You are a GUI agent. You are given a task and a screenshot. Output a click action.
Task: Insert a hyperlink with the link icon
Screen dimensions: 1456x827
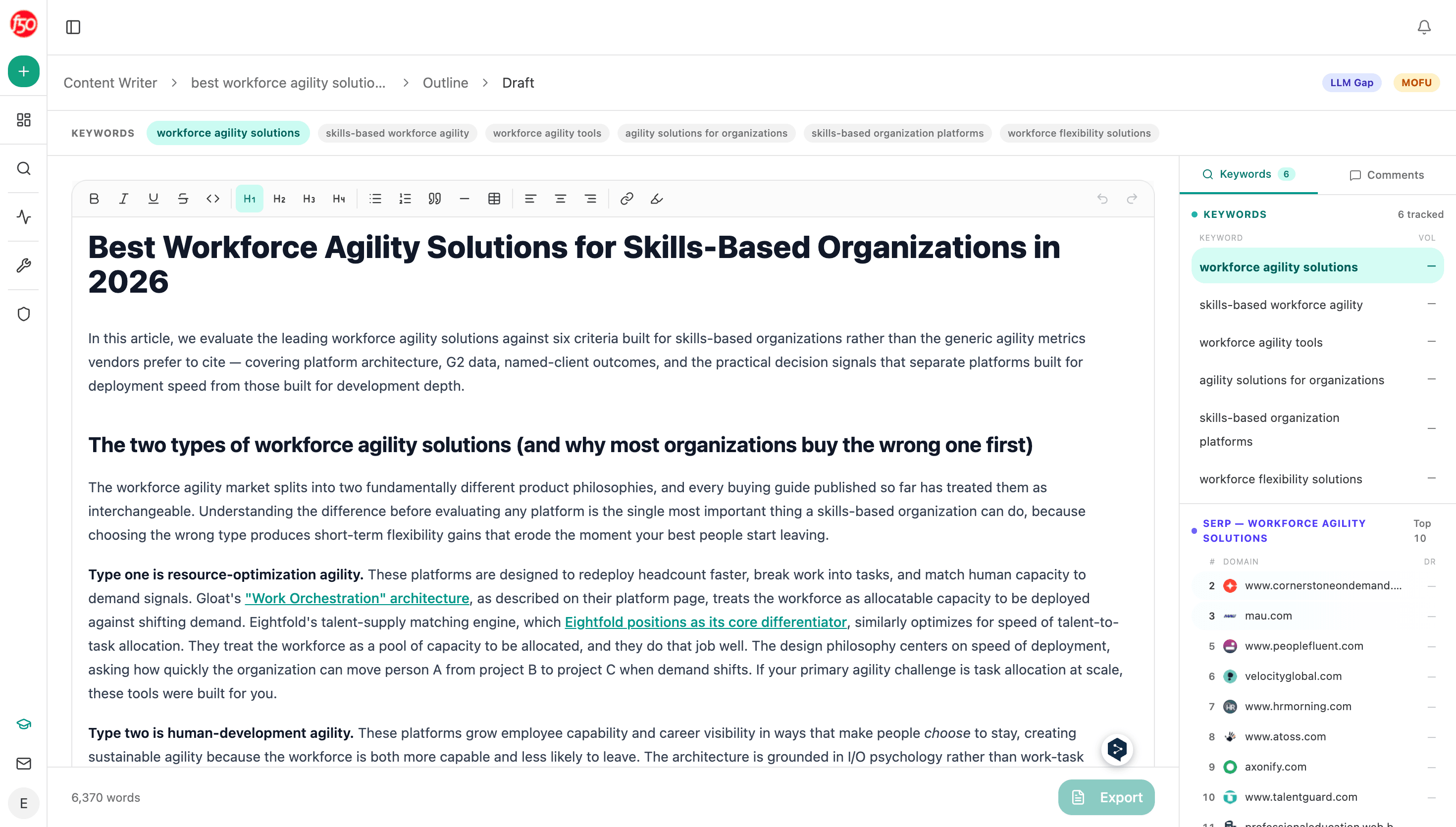pyautogui.click(x=627, y=199)
